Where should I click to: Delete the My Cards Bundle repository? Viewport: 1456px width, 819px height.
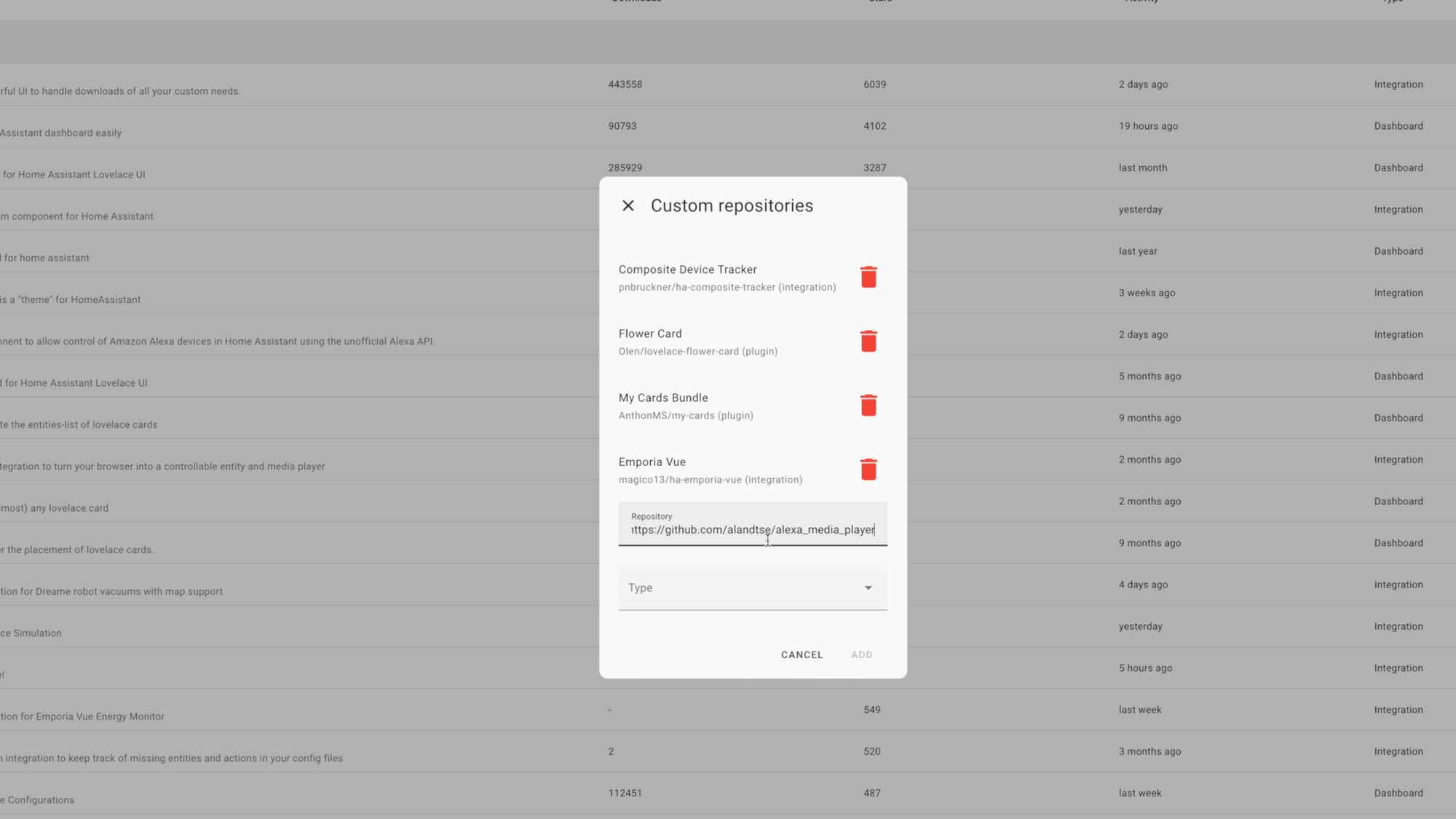coord(869,405)
